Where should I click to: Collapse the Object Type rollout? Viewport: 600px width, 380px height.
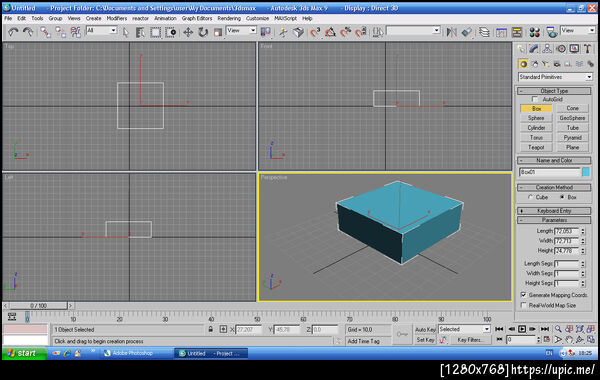coord(554,91)
